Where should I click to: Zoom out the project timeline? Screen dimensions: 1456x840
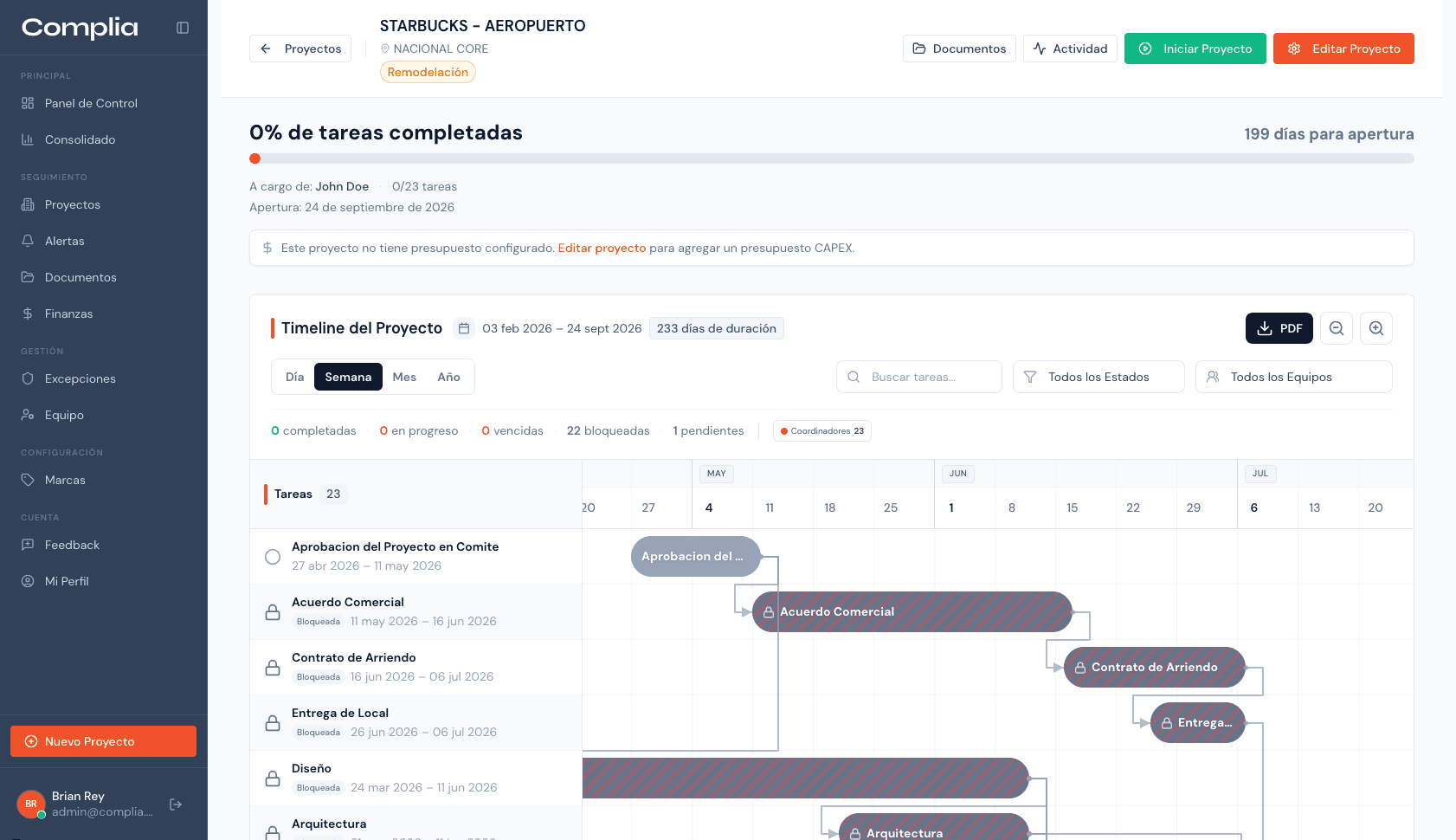[1336, 328]
